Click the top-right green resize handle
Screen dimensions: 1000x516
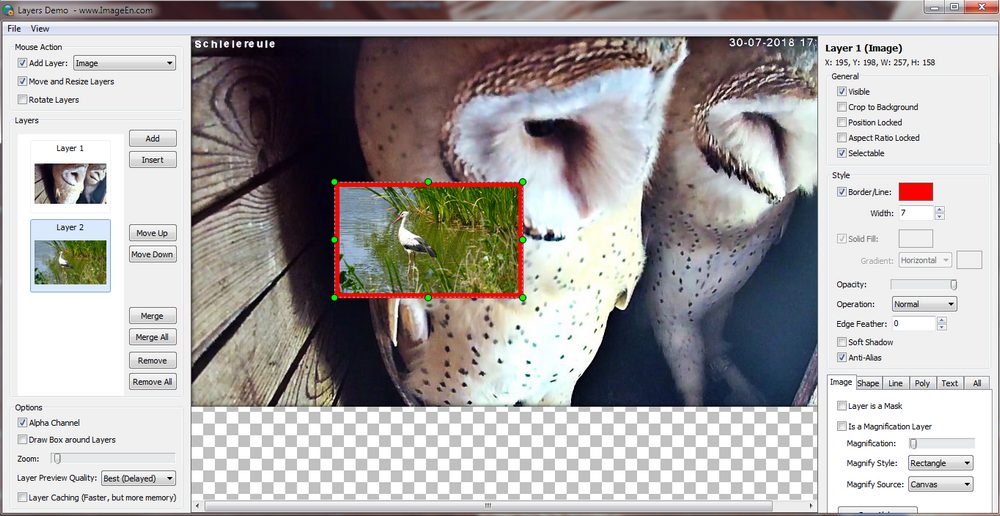coord(522,182)
